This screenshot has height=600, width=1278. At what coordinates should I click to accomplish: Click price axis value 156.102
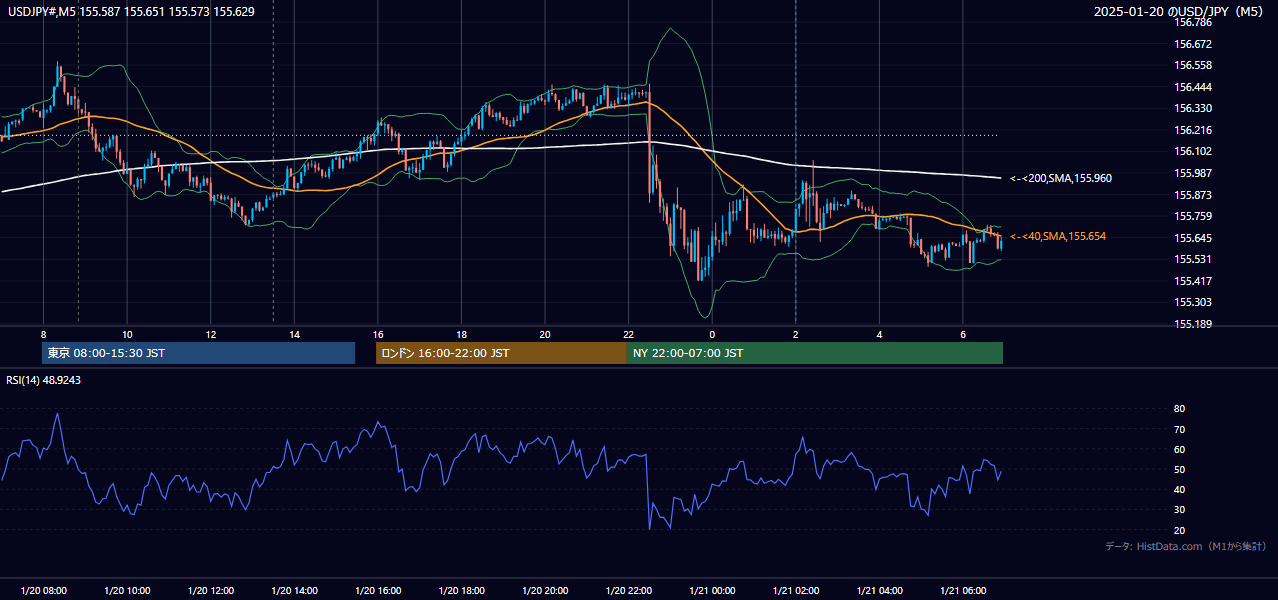point(1193,151)
